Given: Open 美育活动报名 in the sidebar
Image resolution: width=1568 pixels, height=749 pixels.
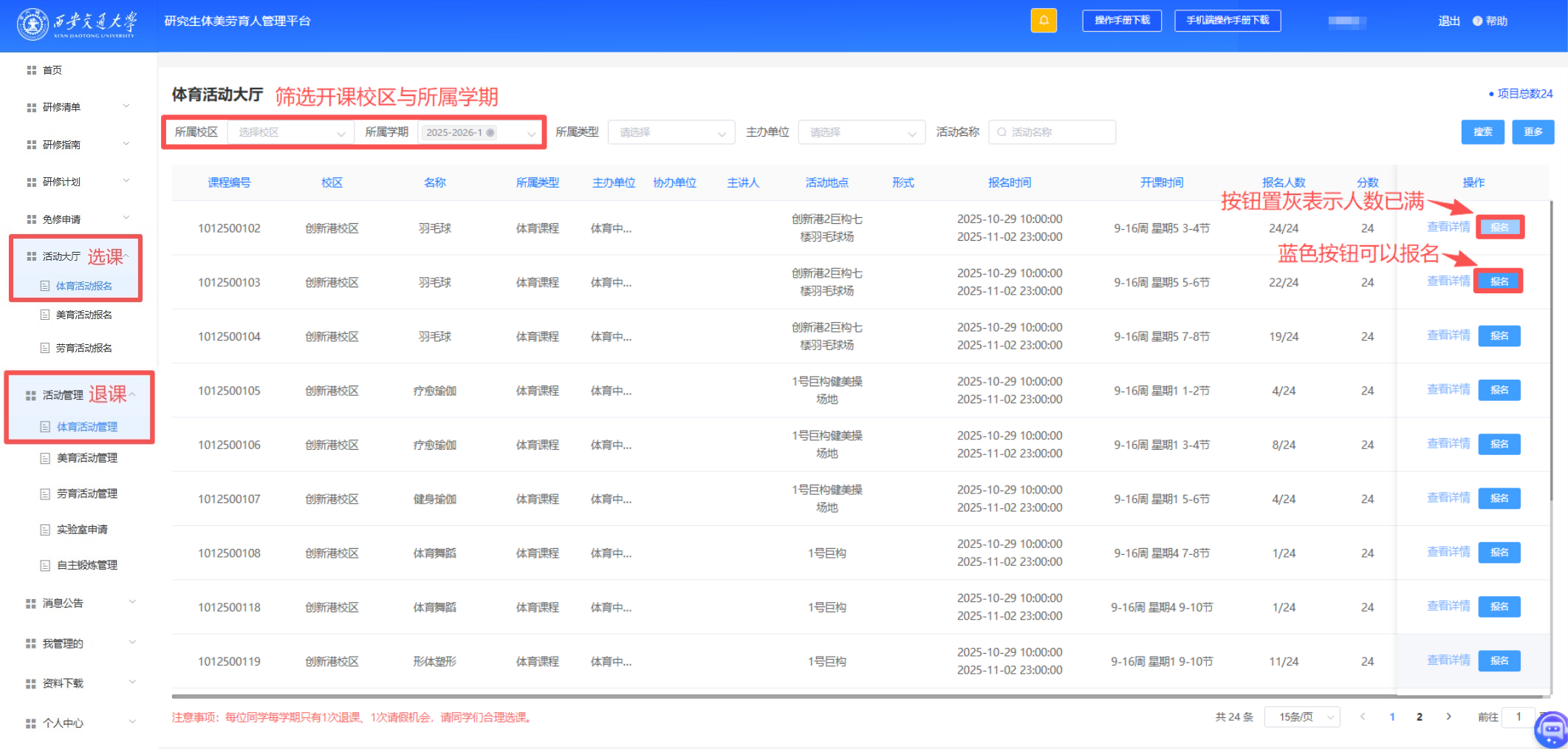Looking at the screenshot, I should (84, 315).
